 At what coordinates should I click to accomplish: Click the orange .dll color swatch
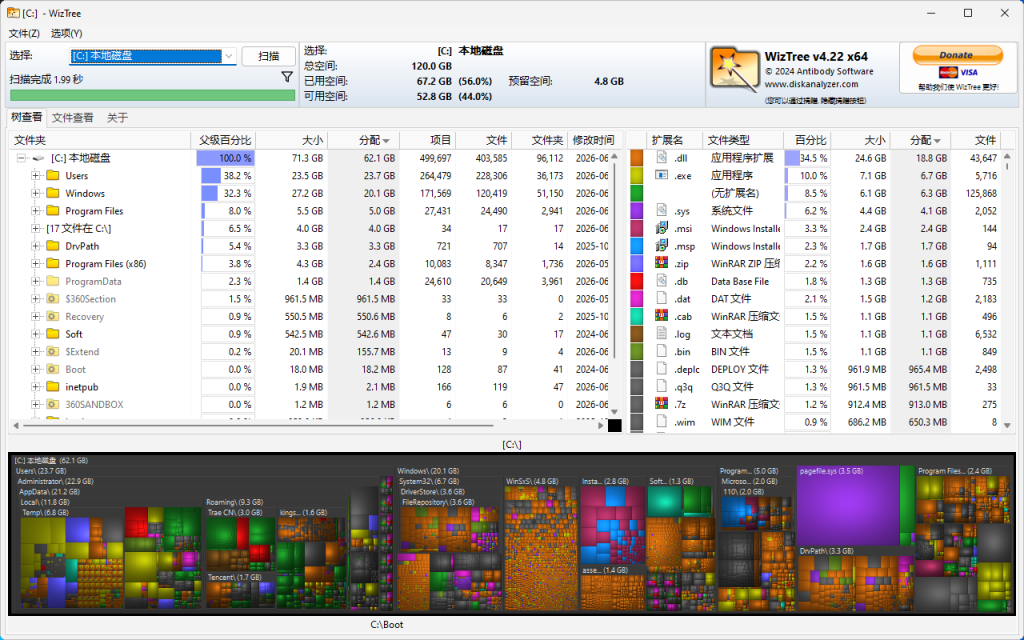[x=636, y=158]
